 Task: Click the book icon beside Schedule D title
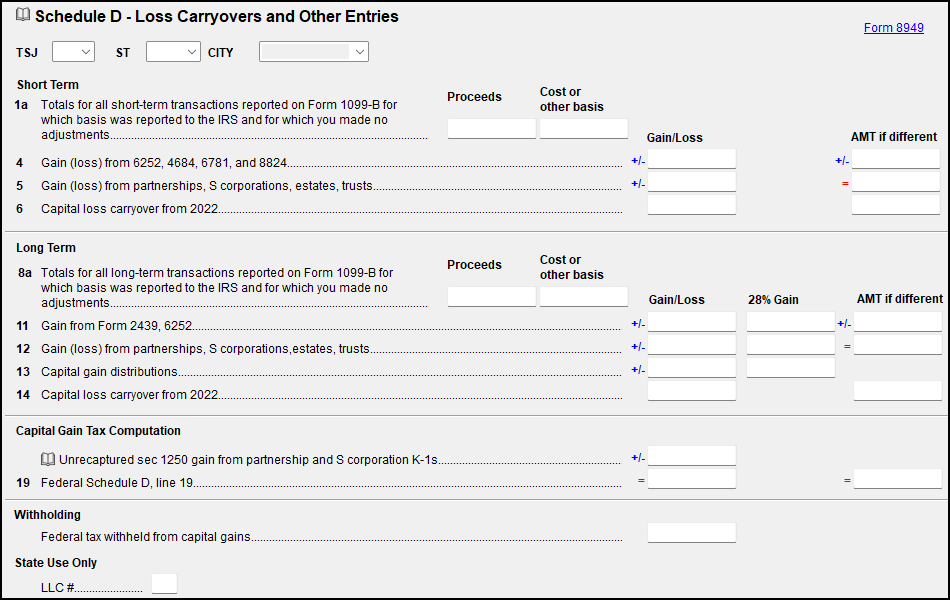point(23,16)
